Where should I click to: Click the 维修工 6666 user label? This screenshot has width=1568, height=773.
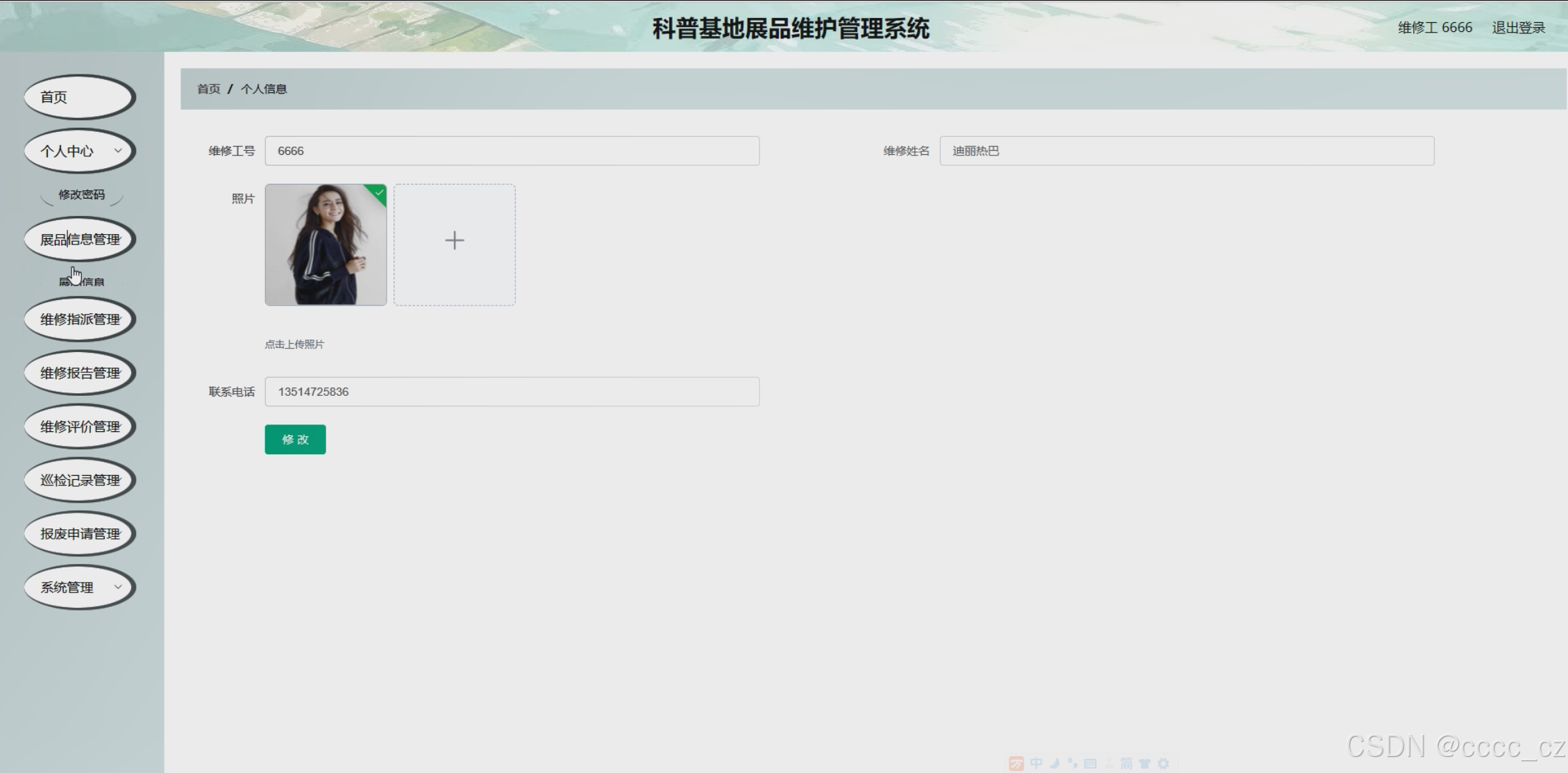1434,28
